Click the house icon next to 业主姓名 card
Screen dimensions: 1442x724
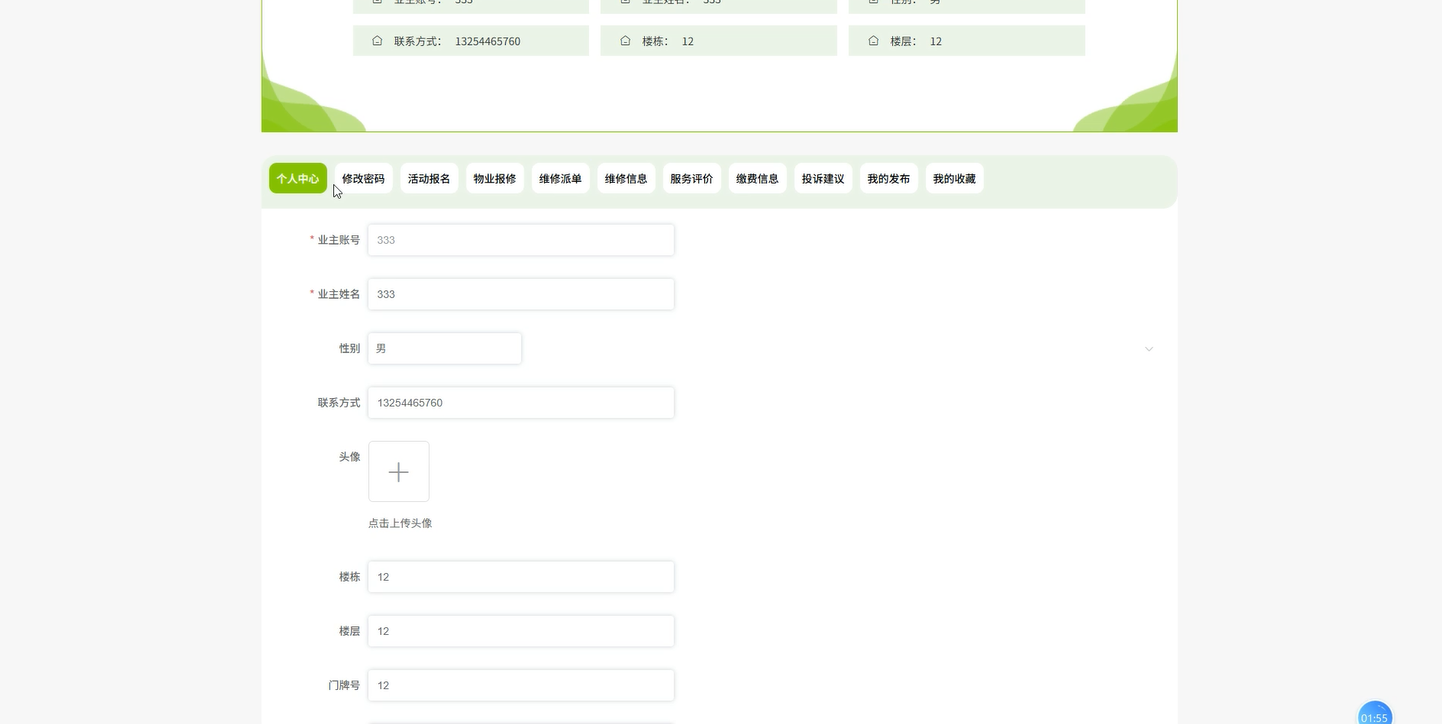point(624,1)
